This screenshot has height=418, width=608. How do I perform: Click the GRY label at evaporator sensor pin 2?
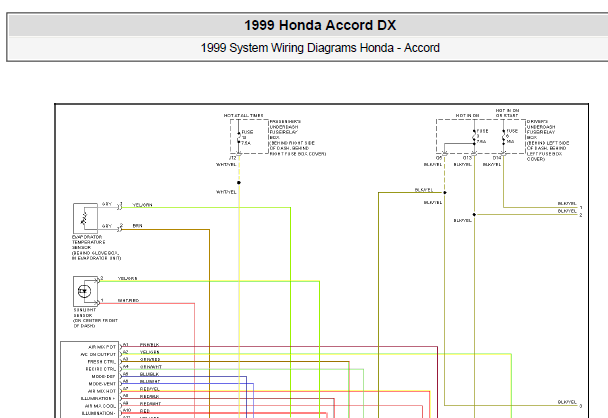pyautogui.click(x=107, y=226)
